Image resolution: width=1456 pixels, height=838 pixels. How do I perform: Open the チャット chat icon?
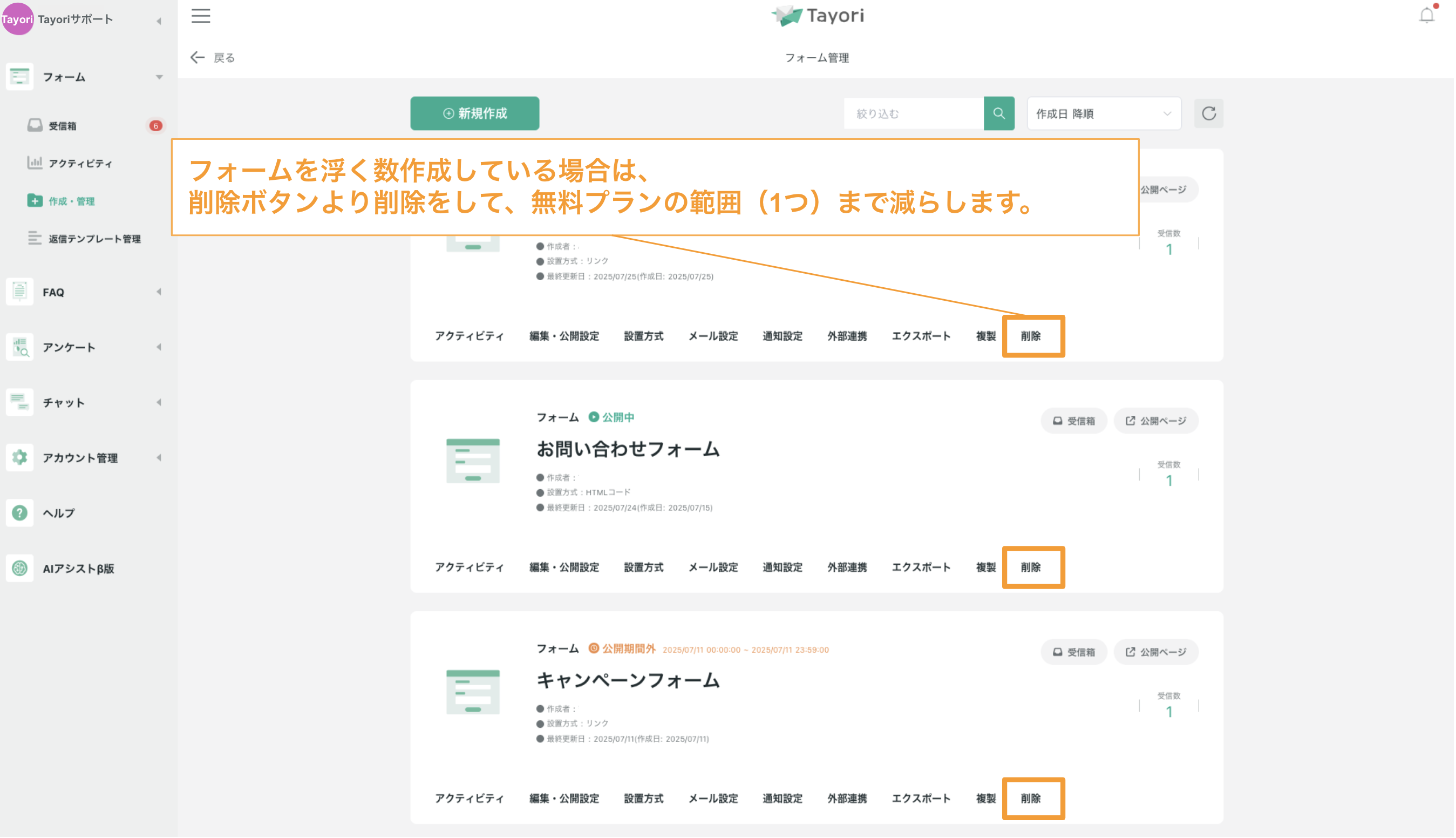tap(19, 402)
